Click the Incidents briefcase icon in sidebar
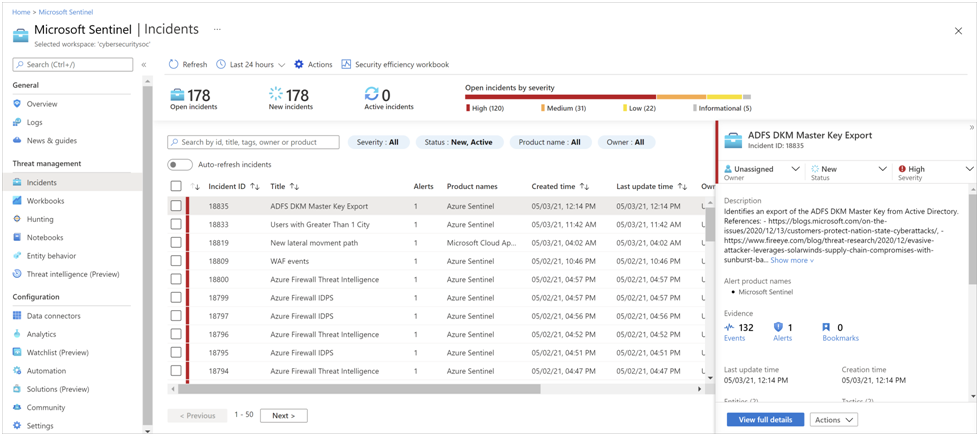979x436 pixels. click(17, 182)
